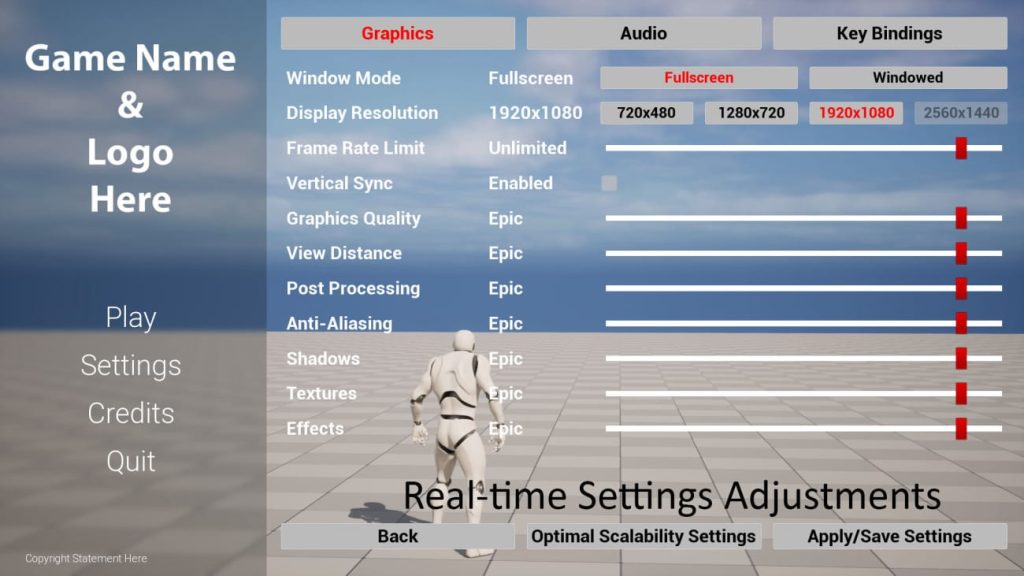Viewport: 1024px width, 576px height.
Task: Select the Graphics tab
Action: coord(396,33)
